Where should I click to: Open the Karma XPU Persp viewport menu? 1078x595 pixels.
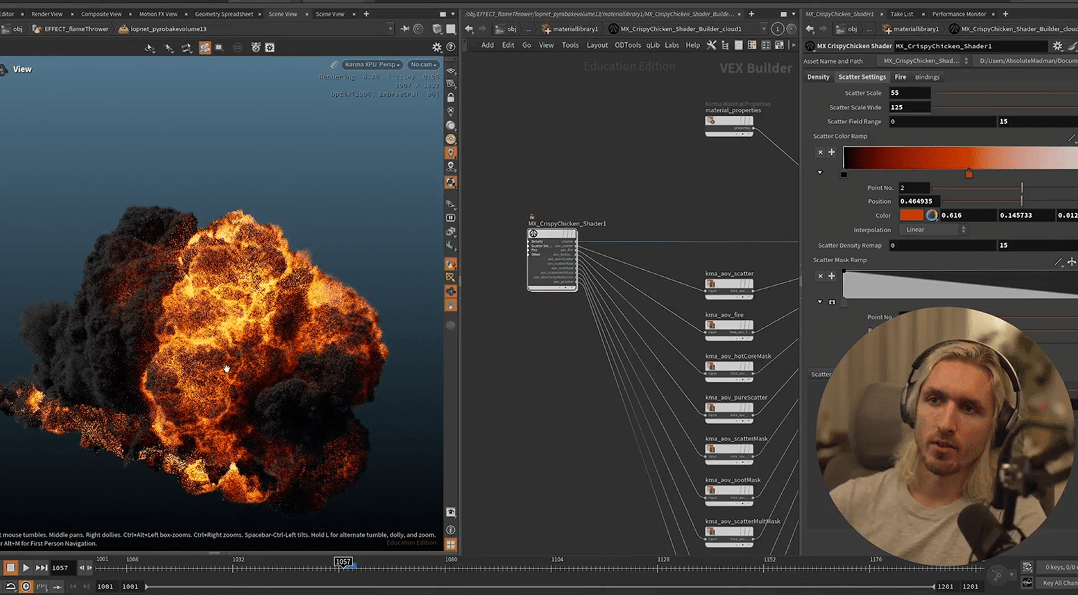372,65
